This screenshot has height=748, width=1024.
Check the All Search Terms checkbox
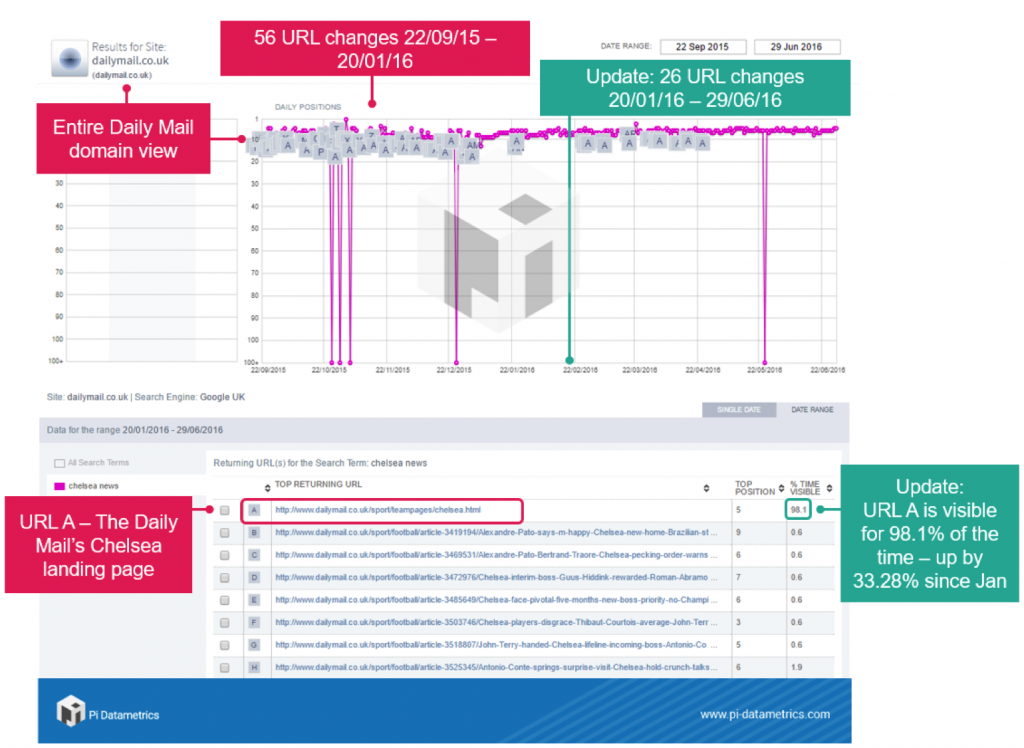pyautogui.click(x=60, y=463)
